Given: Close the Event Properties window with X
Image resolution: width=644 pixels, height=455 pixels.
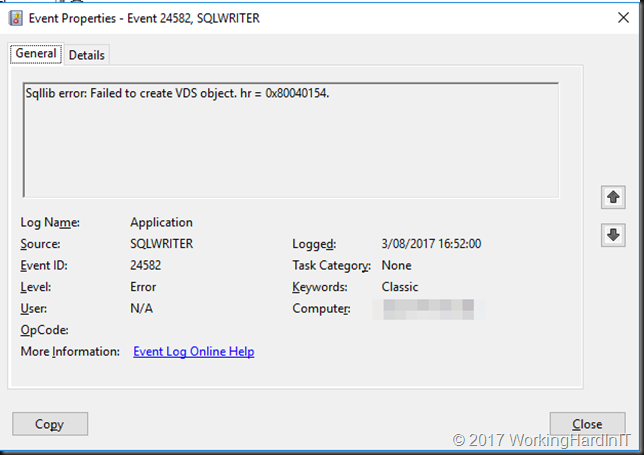Looking at the screenshot, I should pos(623,18).
